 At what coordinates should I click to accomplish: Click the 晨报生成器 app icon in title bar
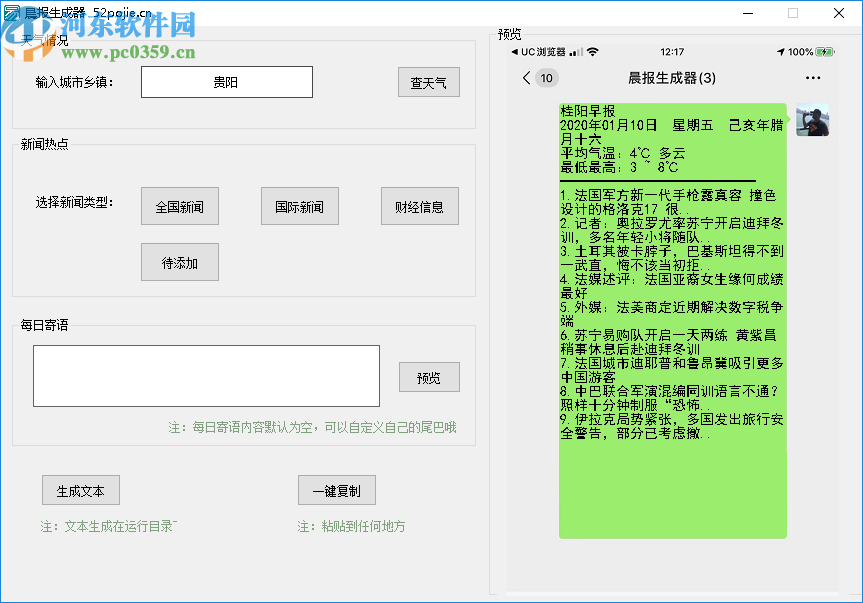point(11,13)
